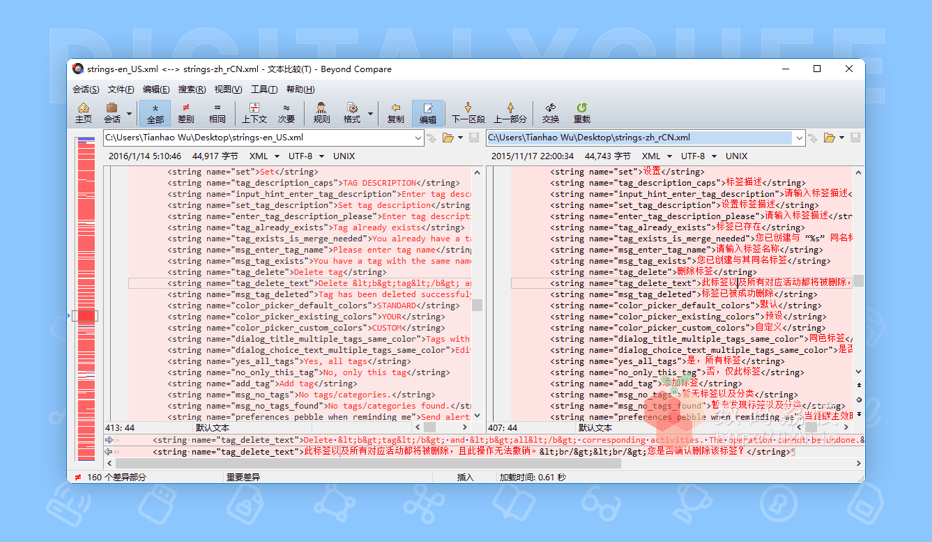Click the right pane open-folder icon

pyautogui.click(x=829, y=138)
